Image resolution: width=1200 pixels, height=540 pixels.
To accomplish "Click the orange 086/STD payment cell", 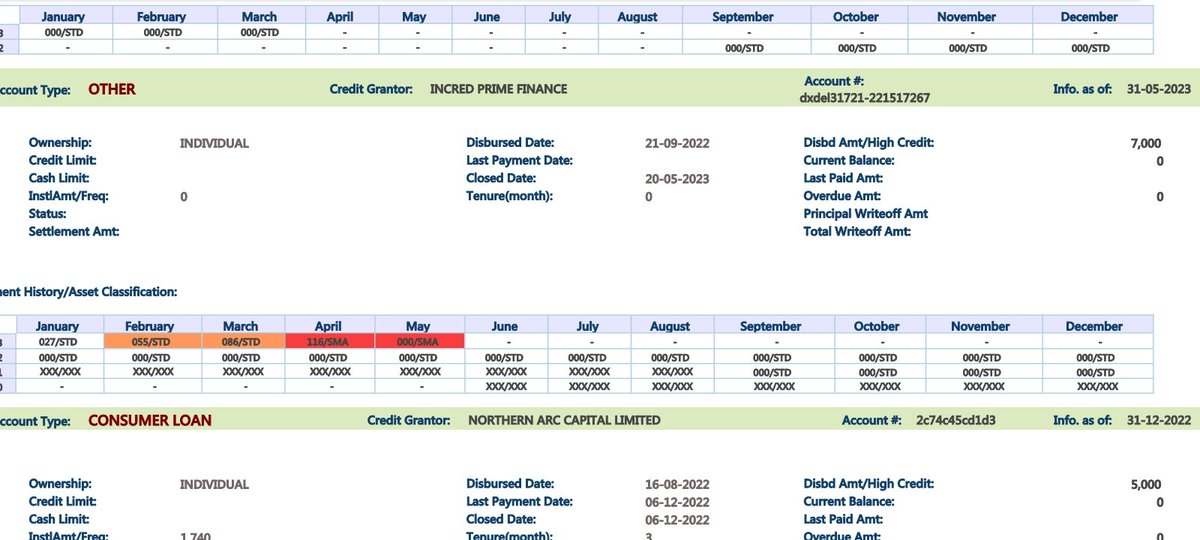I will point(243,341).
